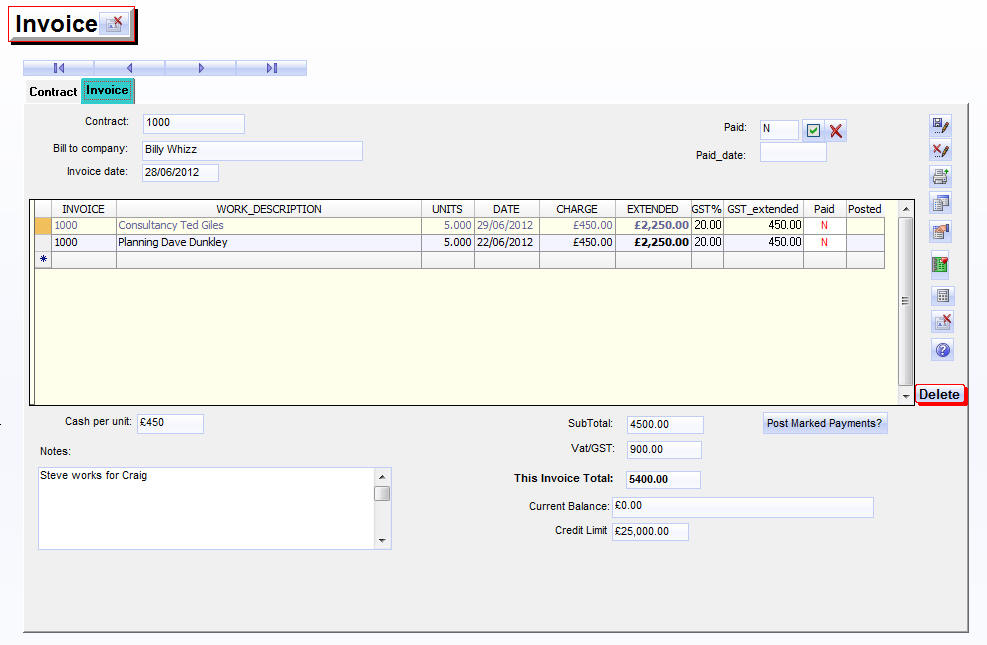Click the green spreadsheet icon in right toolbar
This screenshot has height=645, width=987.
click(941, 264)
